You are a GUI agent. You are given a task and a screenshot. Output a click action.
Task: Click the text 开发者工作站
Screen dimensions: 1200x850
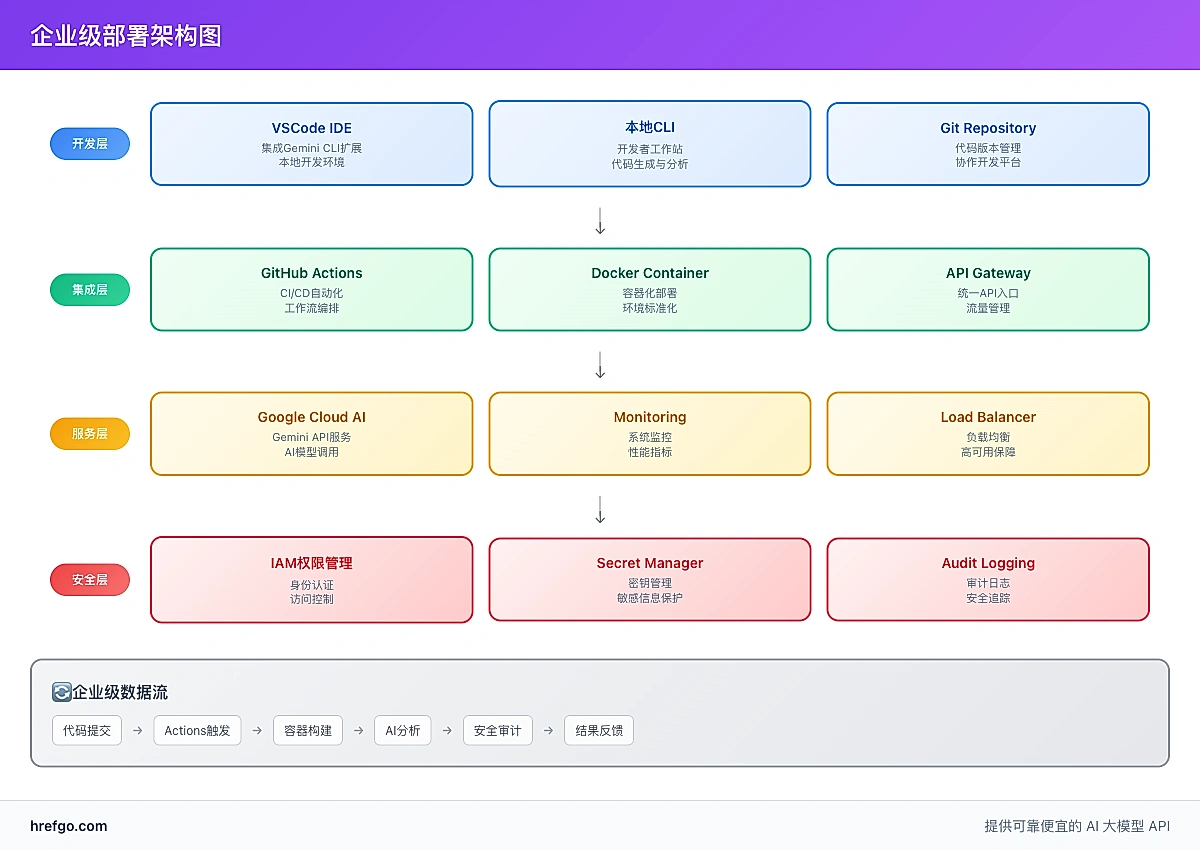tap(650, 149)
